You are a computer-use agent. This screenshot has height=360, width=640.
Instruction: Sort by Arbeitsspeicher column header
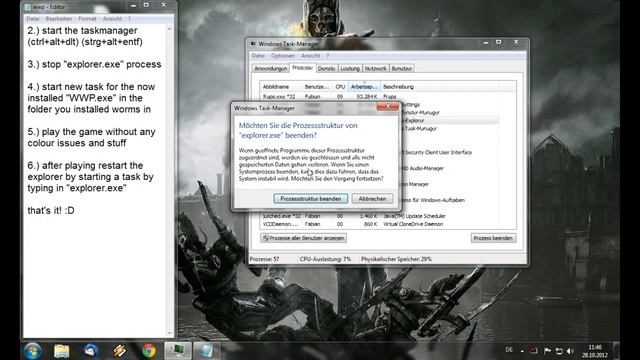(364, 87)
